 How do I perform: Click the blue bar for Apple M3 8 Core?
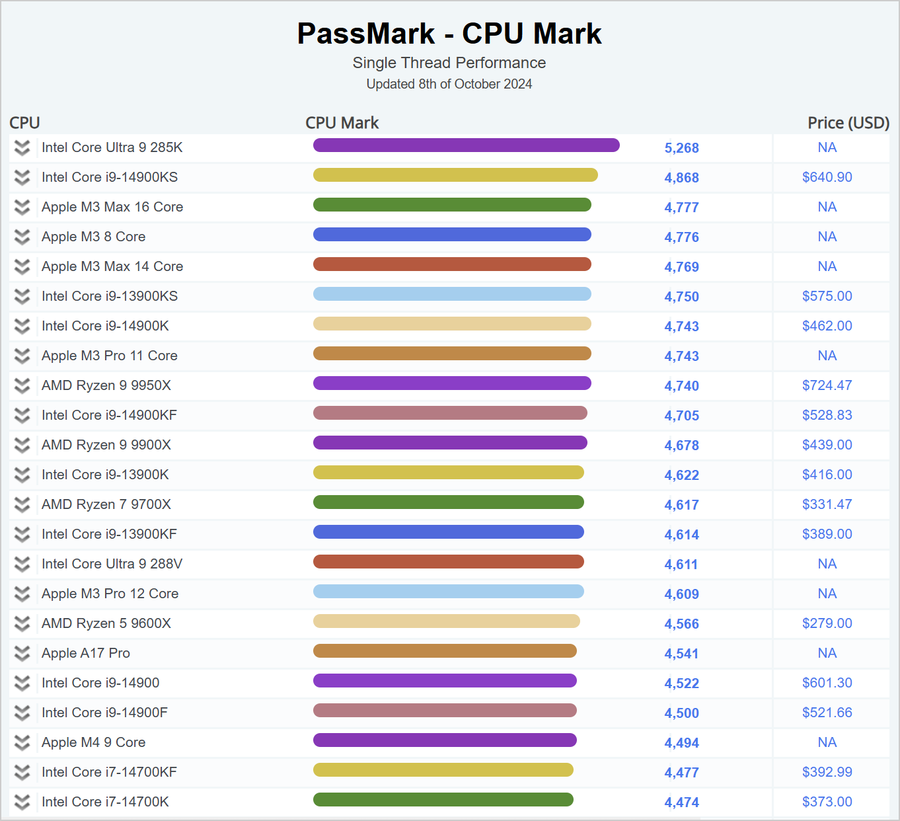pos(452,234)
